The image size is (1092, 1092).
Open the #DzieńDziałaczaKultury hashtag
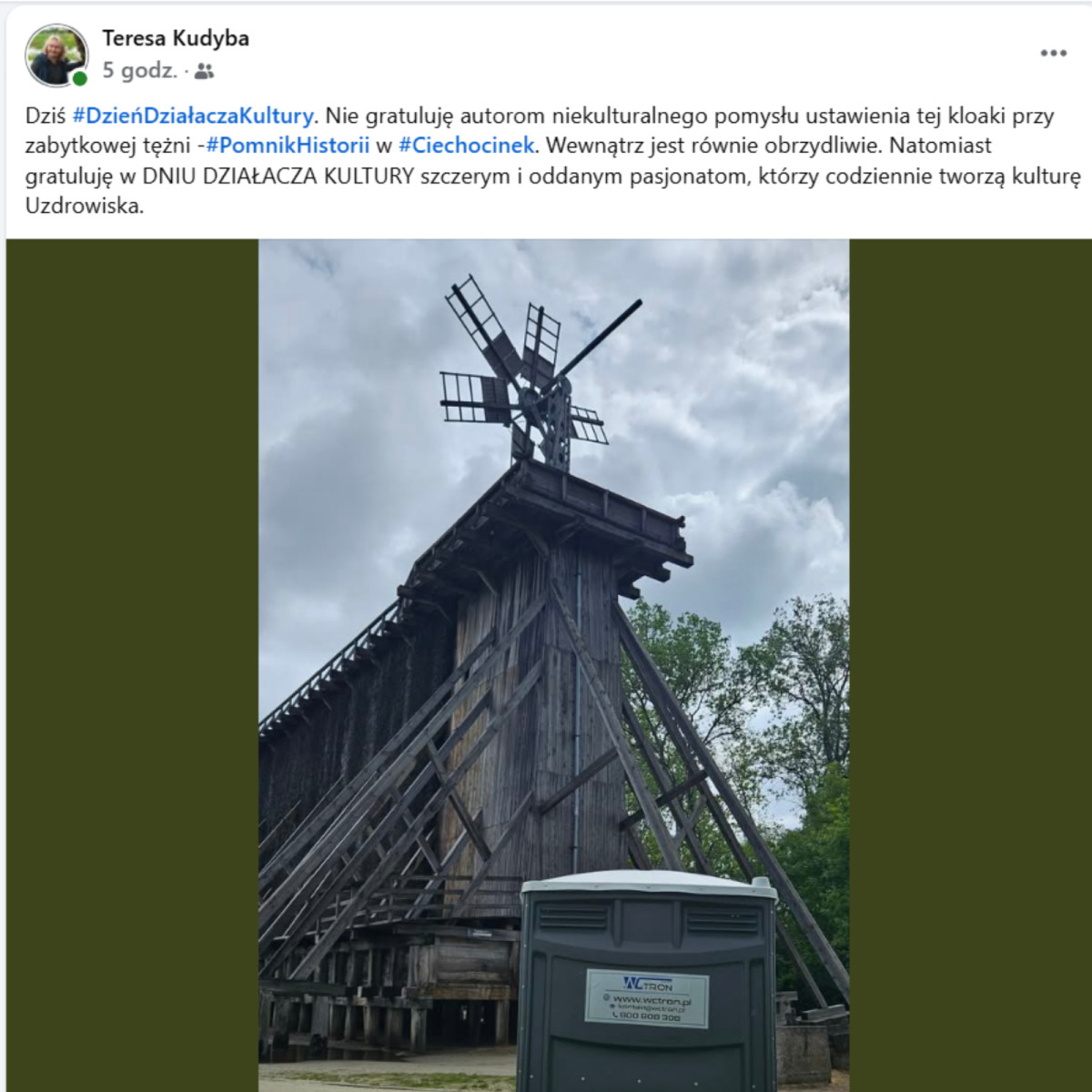193,116
